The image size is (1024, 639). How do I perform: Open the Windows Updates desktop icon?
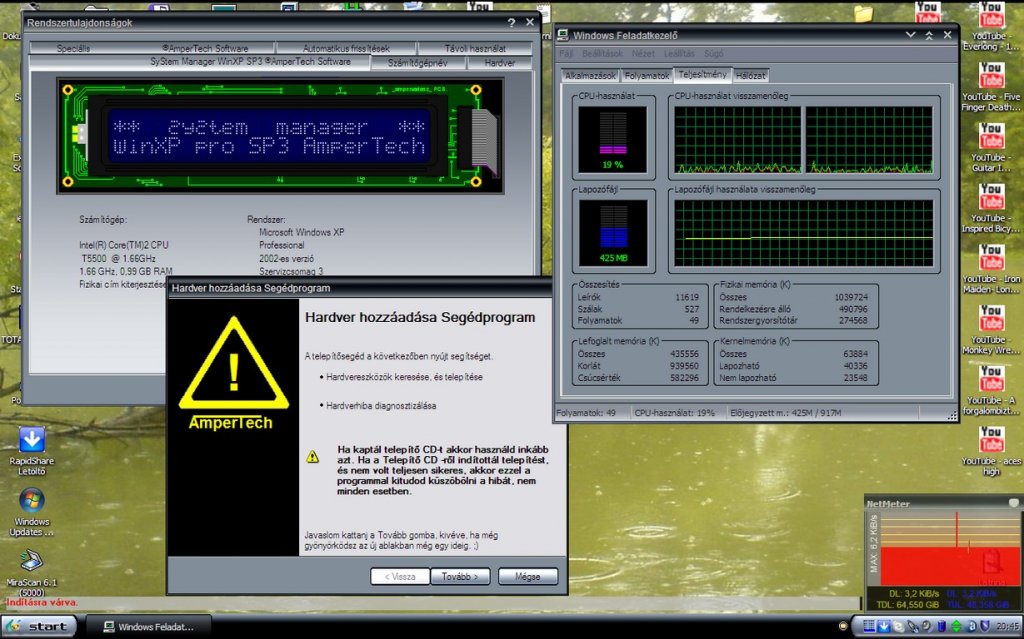[31, 513]
